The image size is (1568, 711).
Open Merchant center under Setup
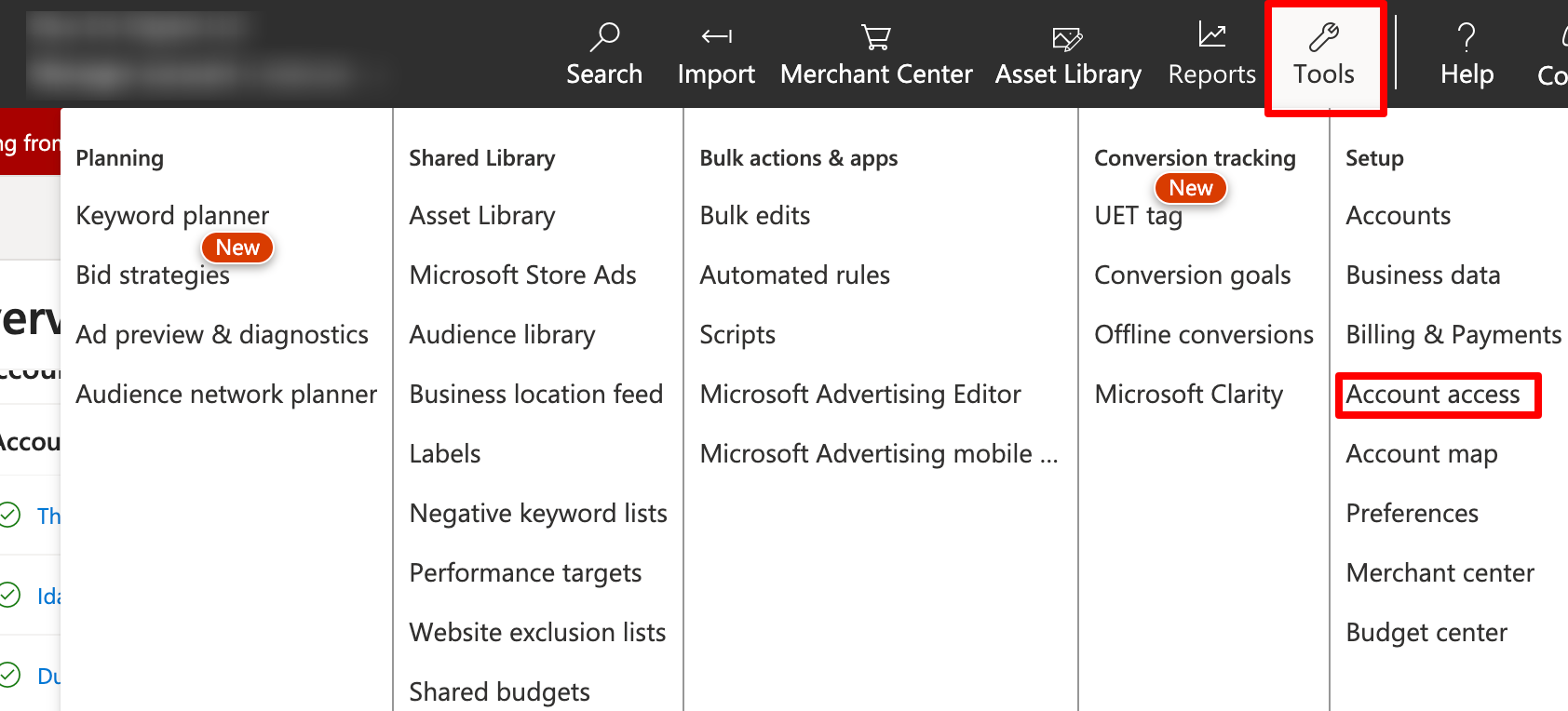(x=1440, y=573)
